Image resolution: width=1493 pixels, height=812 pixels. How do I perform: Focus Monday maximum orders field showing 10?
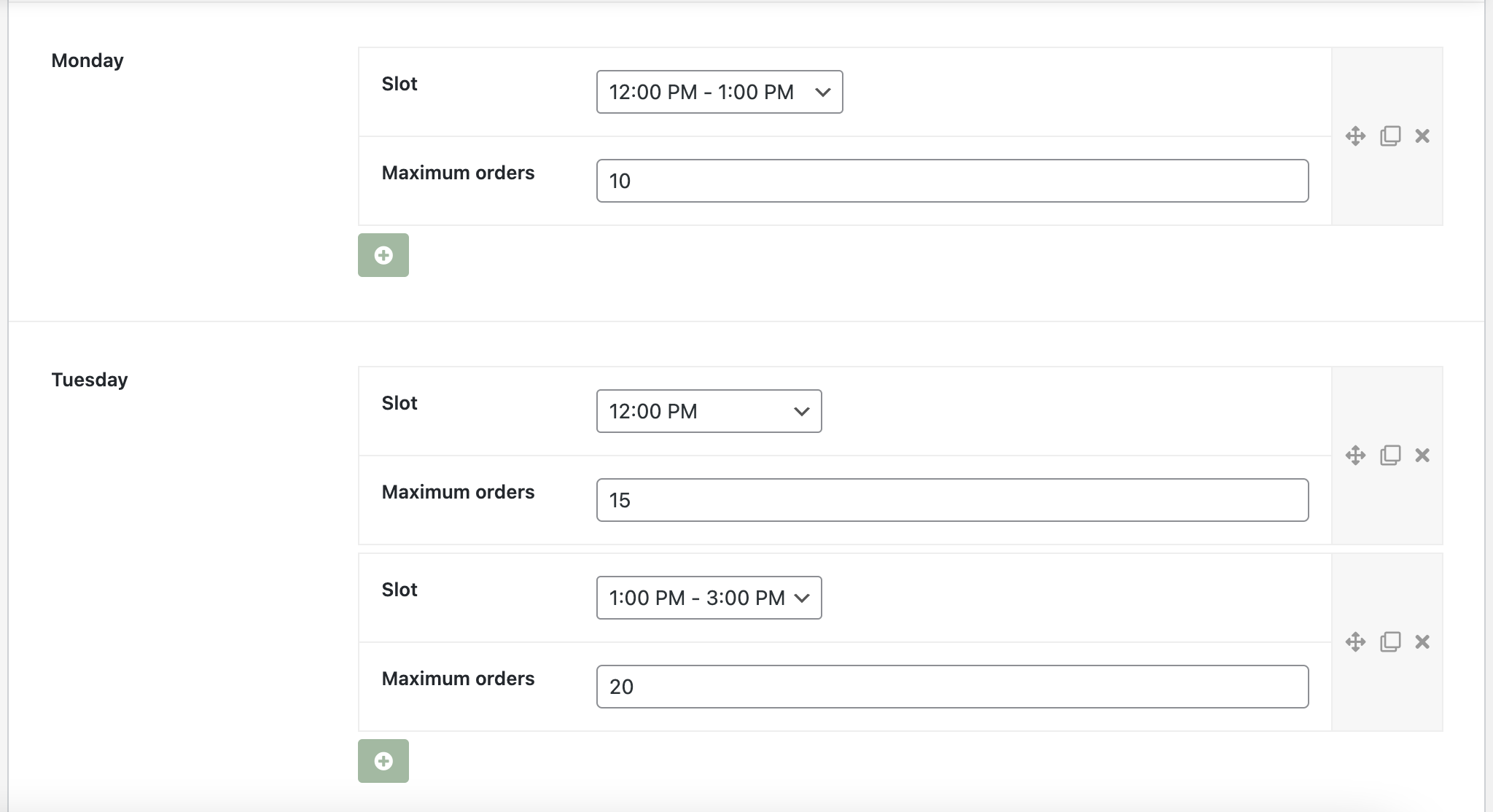952,181
